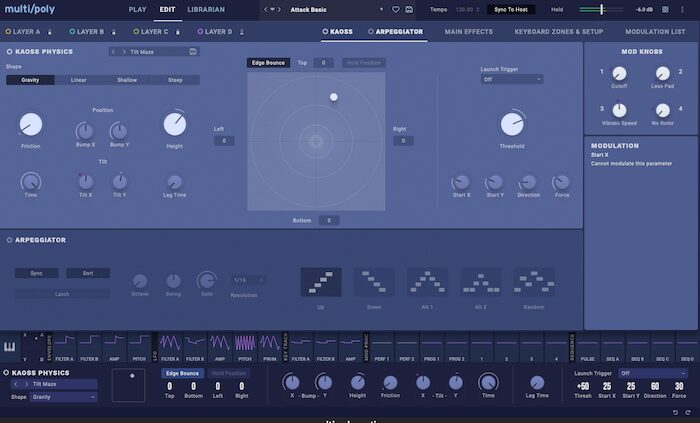
Task: Click the arpeggiator Sort button
Action: click(x=88, y=273)
